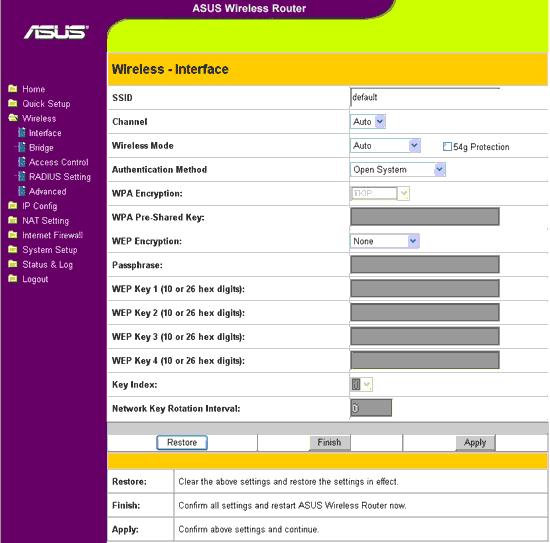Open the IP Config menu

click(40, 206)
